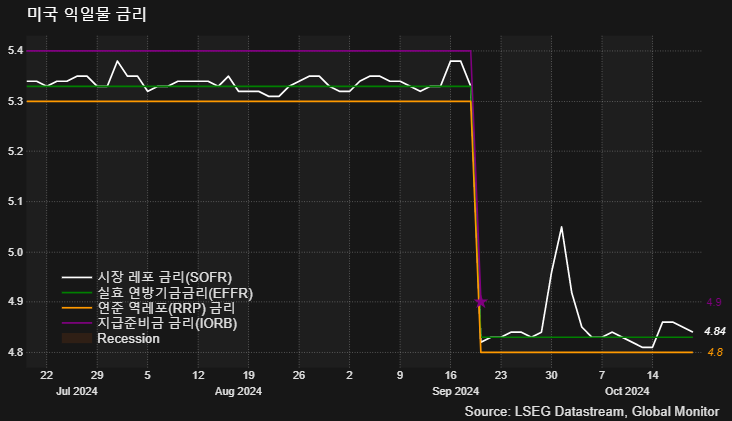This screenshot has height=421, width=732.
Task: Click the purple 4.9 value label at right
Action: tap(714, 302)
